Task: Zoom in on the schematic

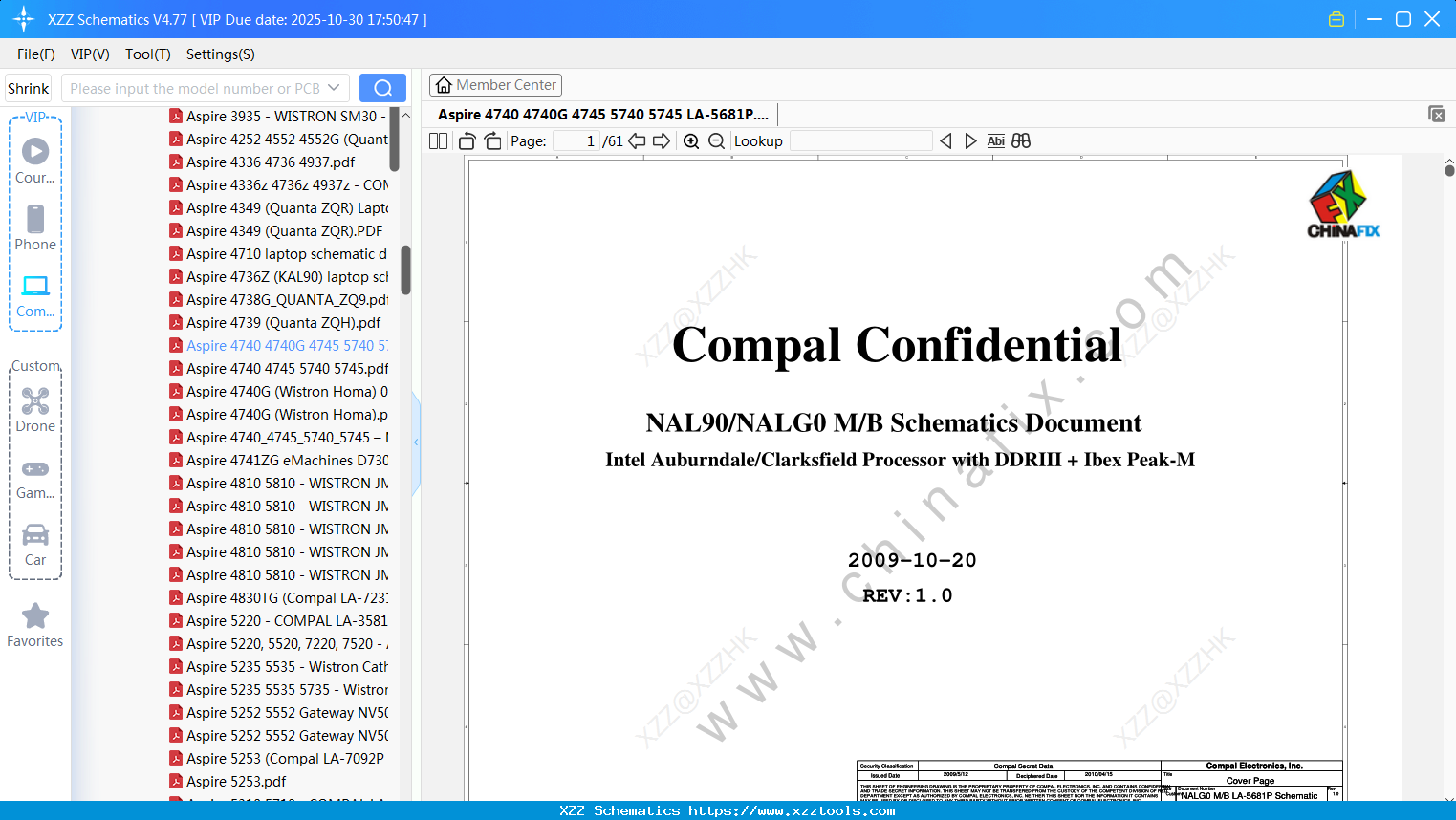Action: [x=691, y=141]
